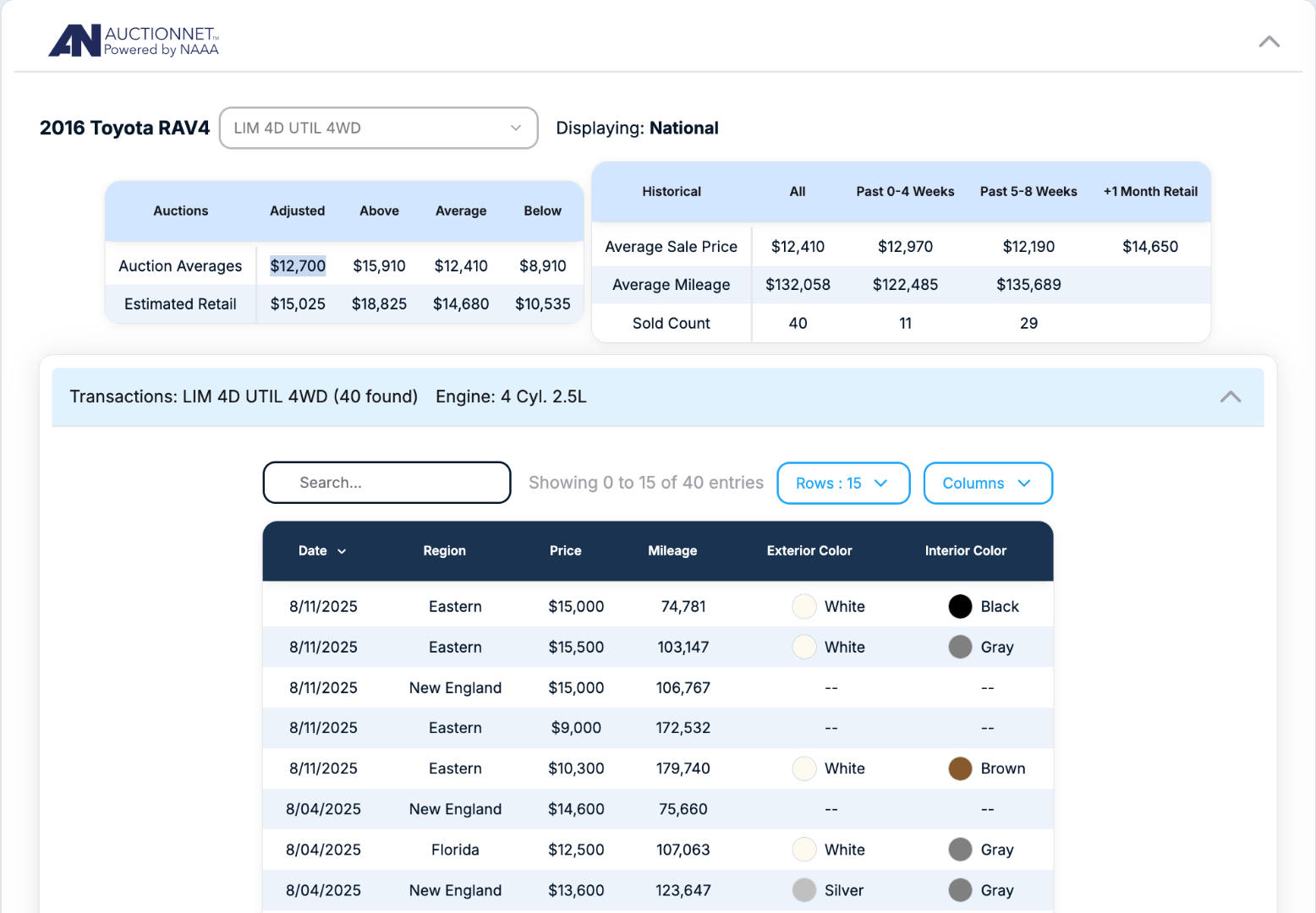Click the $135,689 average mileage value
This screenshot has height=913, width=1316.
[x=1028, y=284]
